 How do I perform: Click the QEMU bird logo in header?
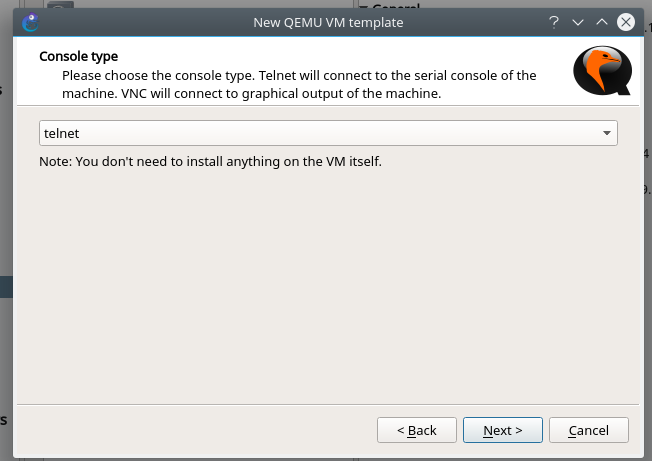[x=602, y=73]
